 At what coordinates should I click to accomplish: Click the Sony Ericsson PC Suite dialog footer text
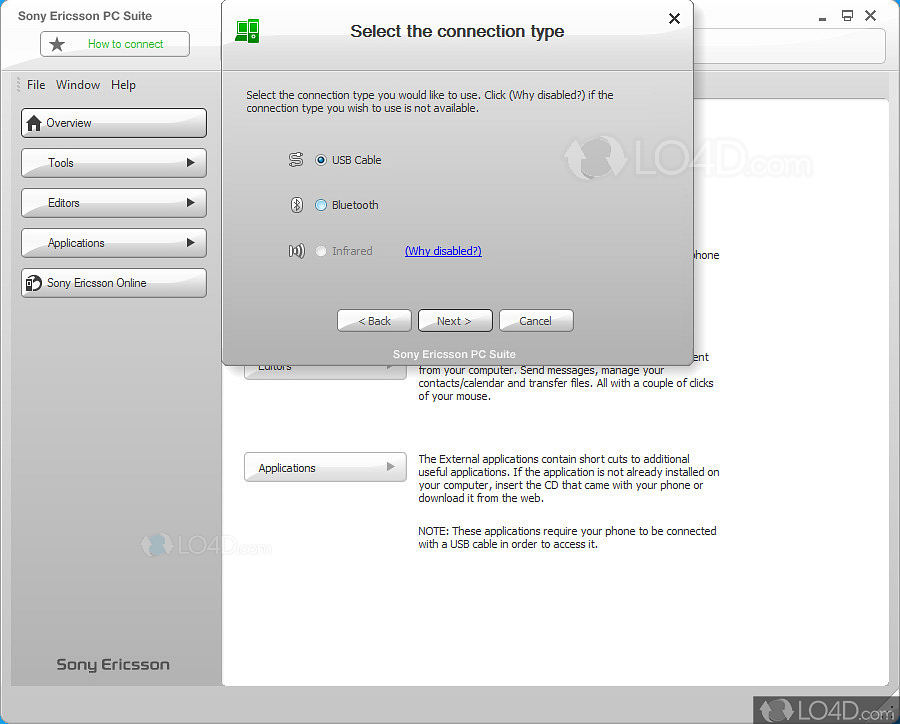click(454, 354)
